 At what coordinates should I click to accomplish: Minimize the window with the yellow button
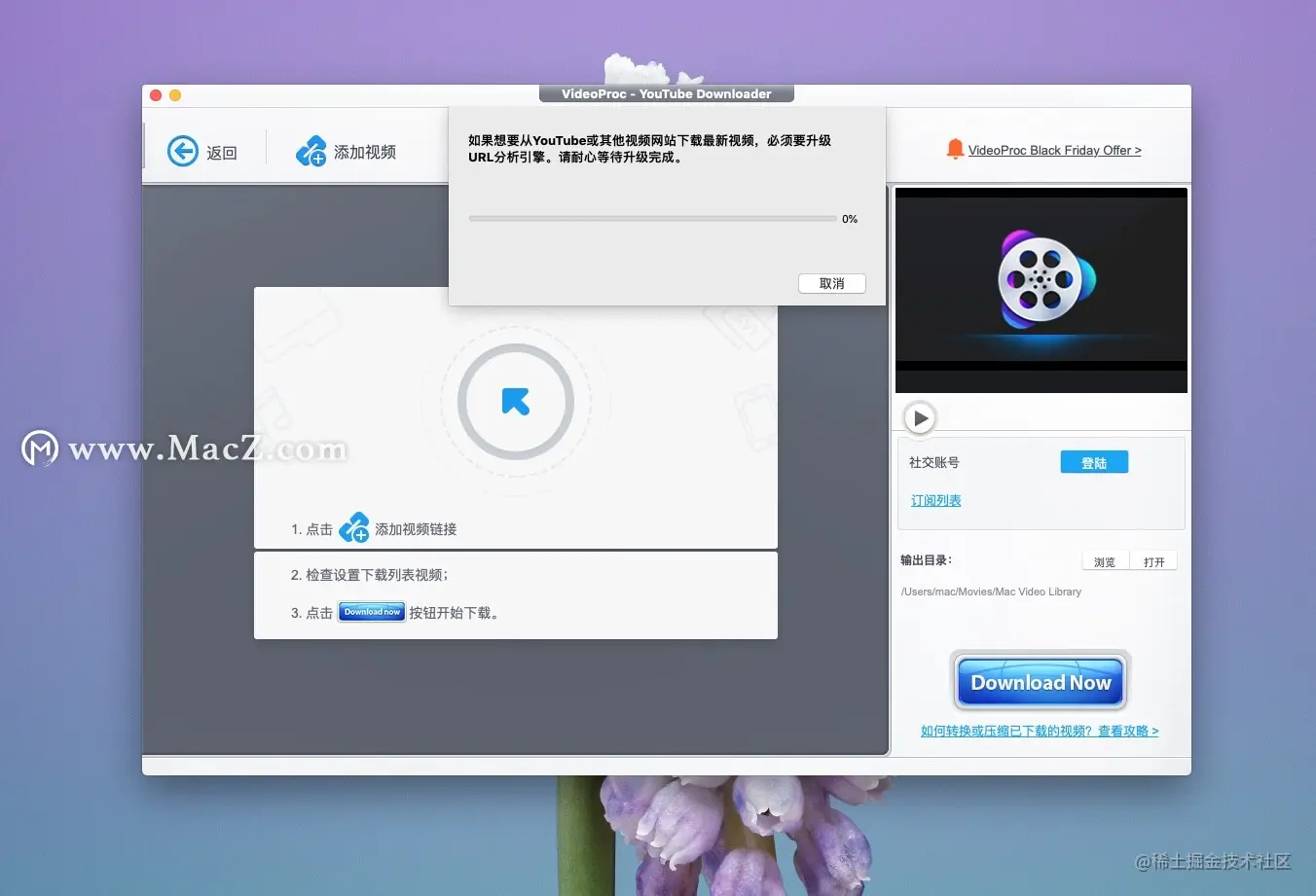pyautogui.click(x=175, y=95)
